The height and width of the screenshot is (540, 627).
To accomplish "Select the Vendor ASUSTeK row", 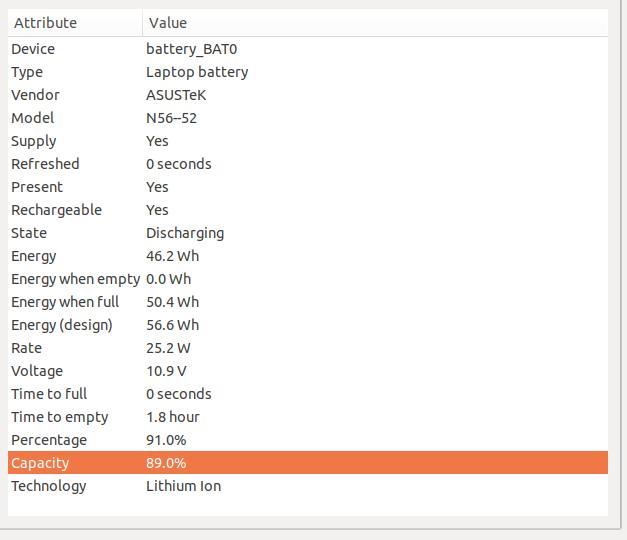I will 308,95.
